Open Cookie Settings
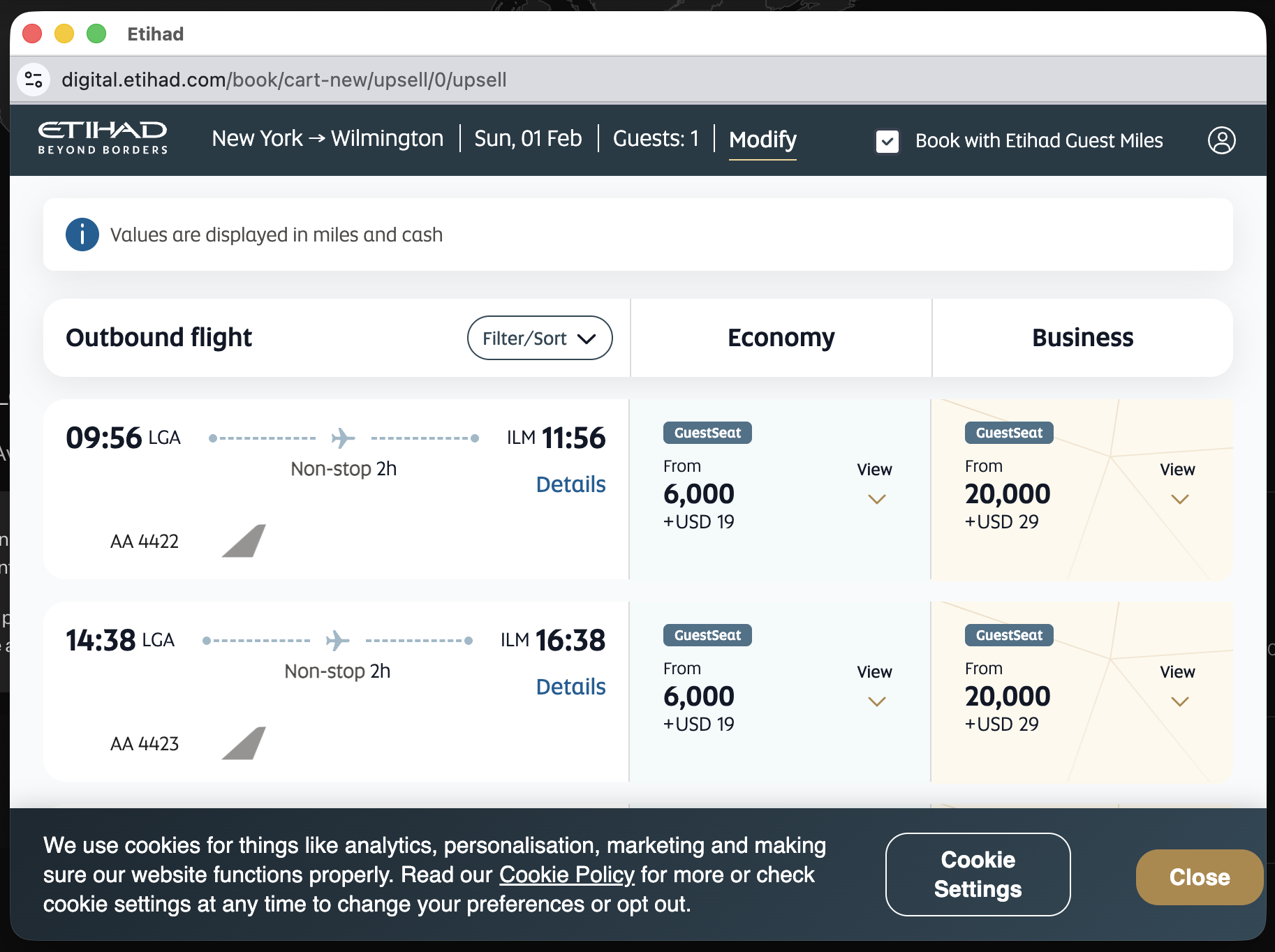The height and width of the screenshot is (952, 1275). (x=978, y=875)
